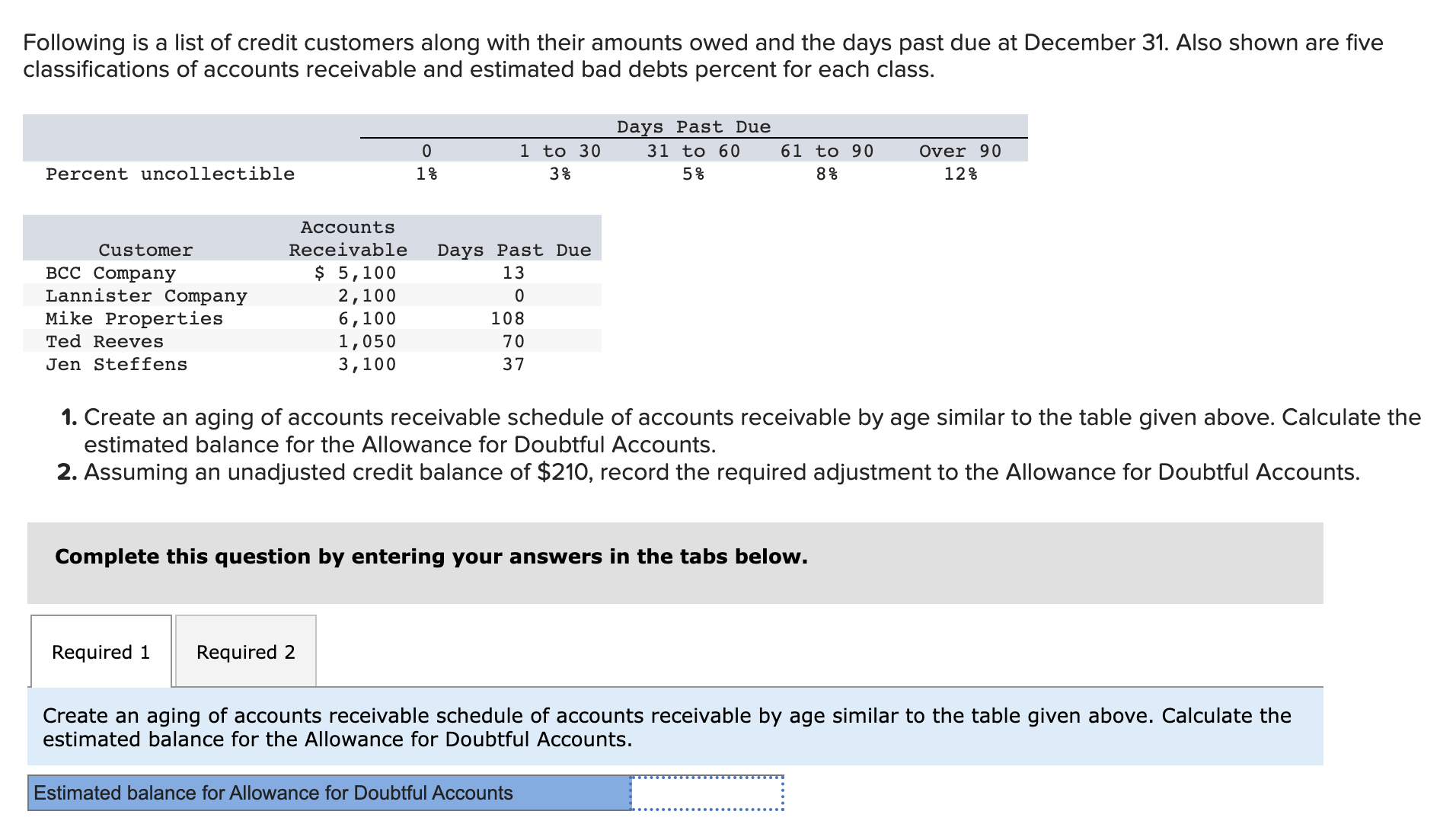
Task: Click the Complete this question instruction banner
Action: tap(675, 563)
